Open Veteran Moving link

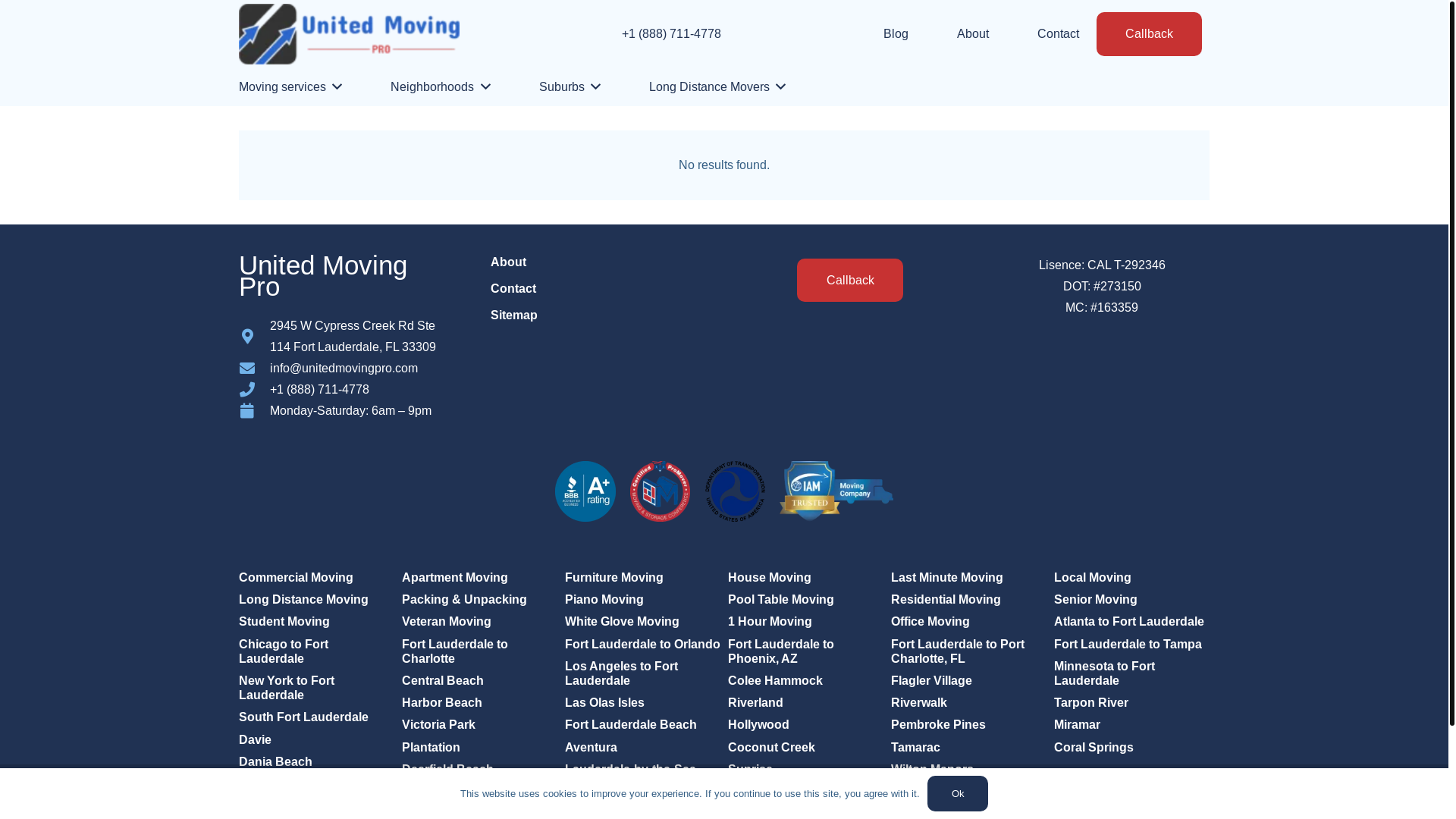point(447,622)
